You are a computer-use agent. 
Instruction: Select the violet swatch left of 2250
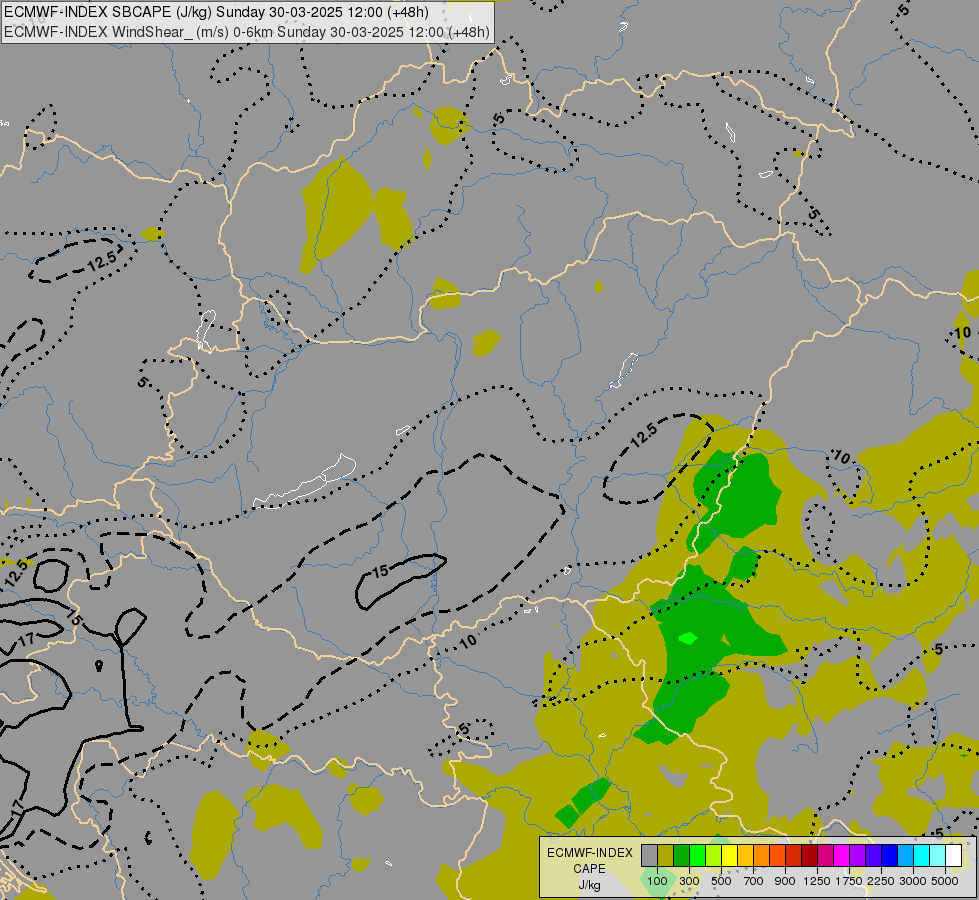873,856
